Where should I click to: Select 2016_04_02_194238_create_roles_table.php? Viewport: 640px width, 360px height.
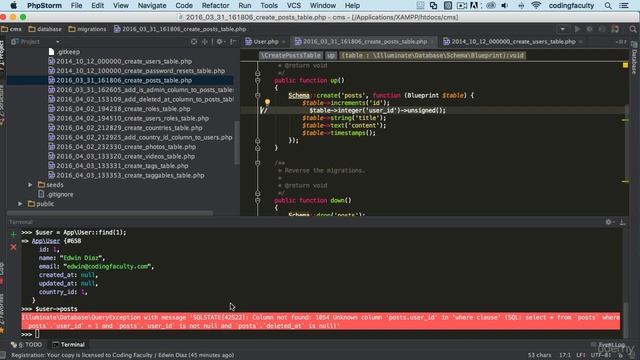click(x=119, y=109)
